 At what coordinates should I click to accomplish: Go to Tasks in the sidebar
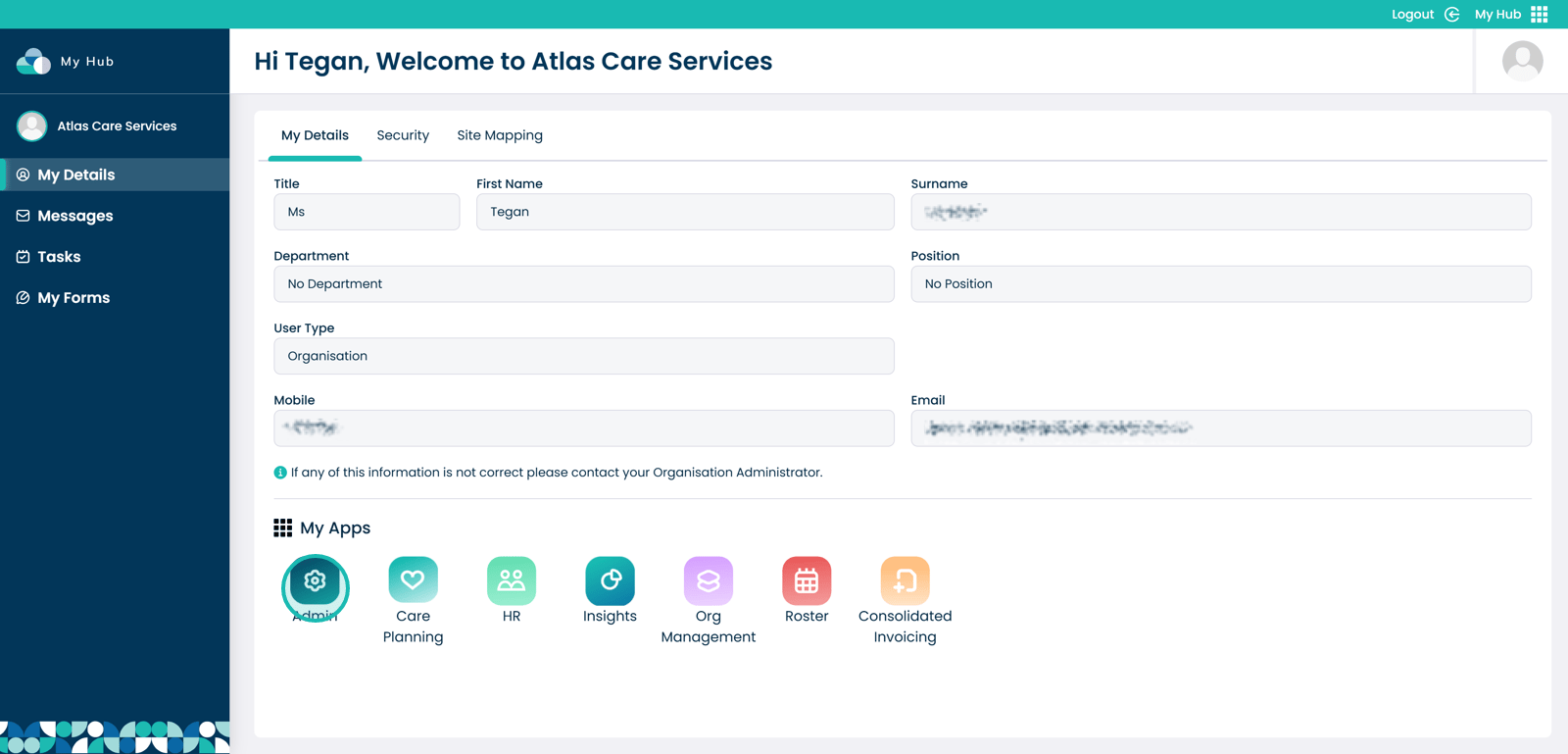coord(59,257)
